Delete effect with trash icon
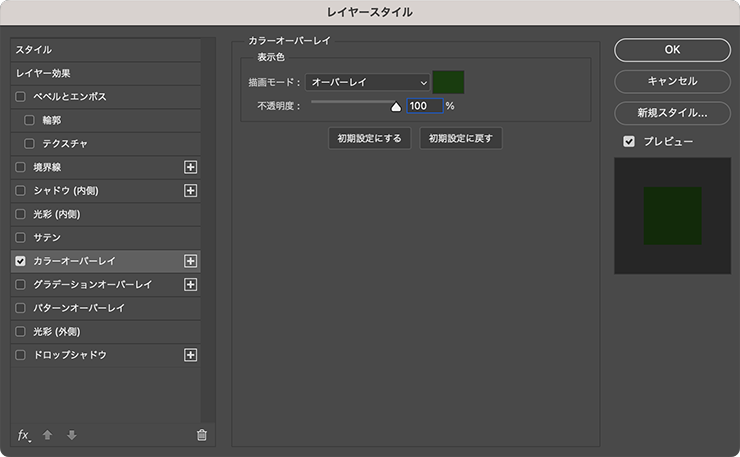Screen dimensions: 740x457 coord(202,435)
